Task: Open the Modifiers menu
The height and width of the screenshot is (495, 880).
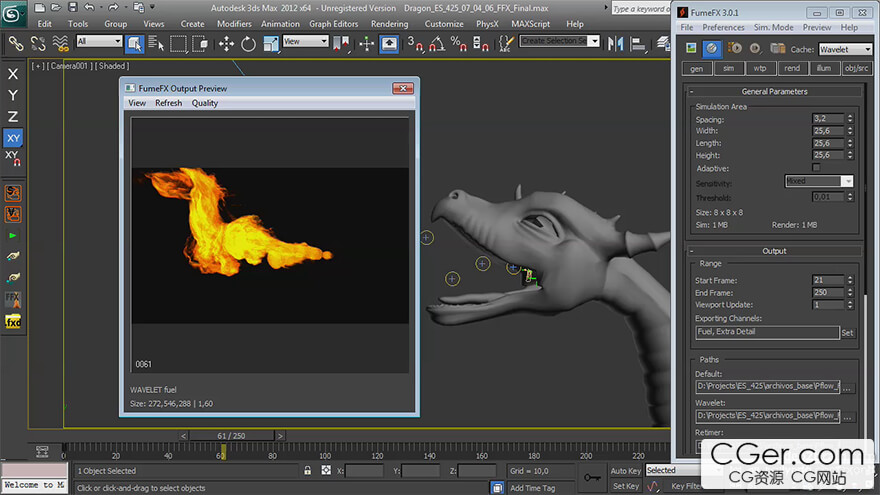Action: click(234, 24)
